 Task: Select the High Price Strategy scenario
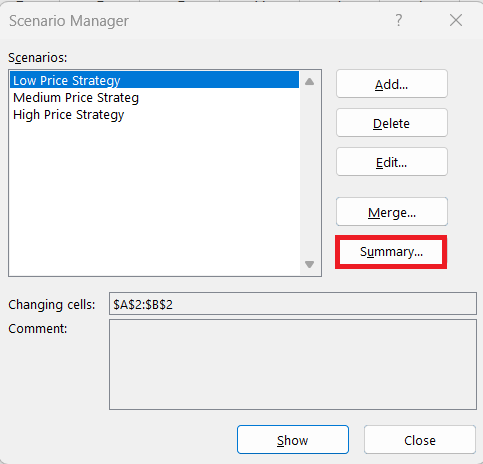(154, 115)
